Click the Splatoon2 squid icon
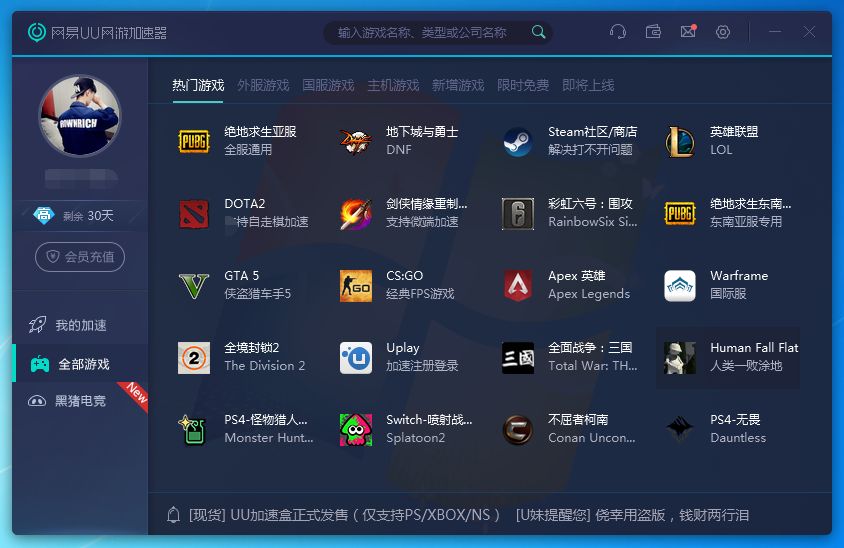The image size is (844, 548). coord(356,430)
